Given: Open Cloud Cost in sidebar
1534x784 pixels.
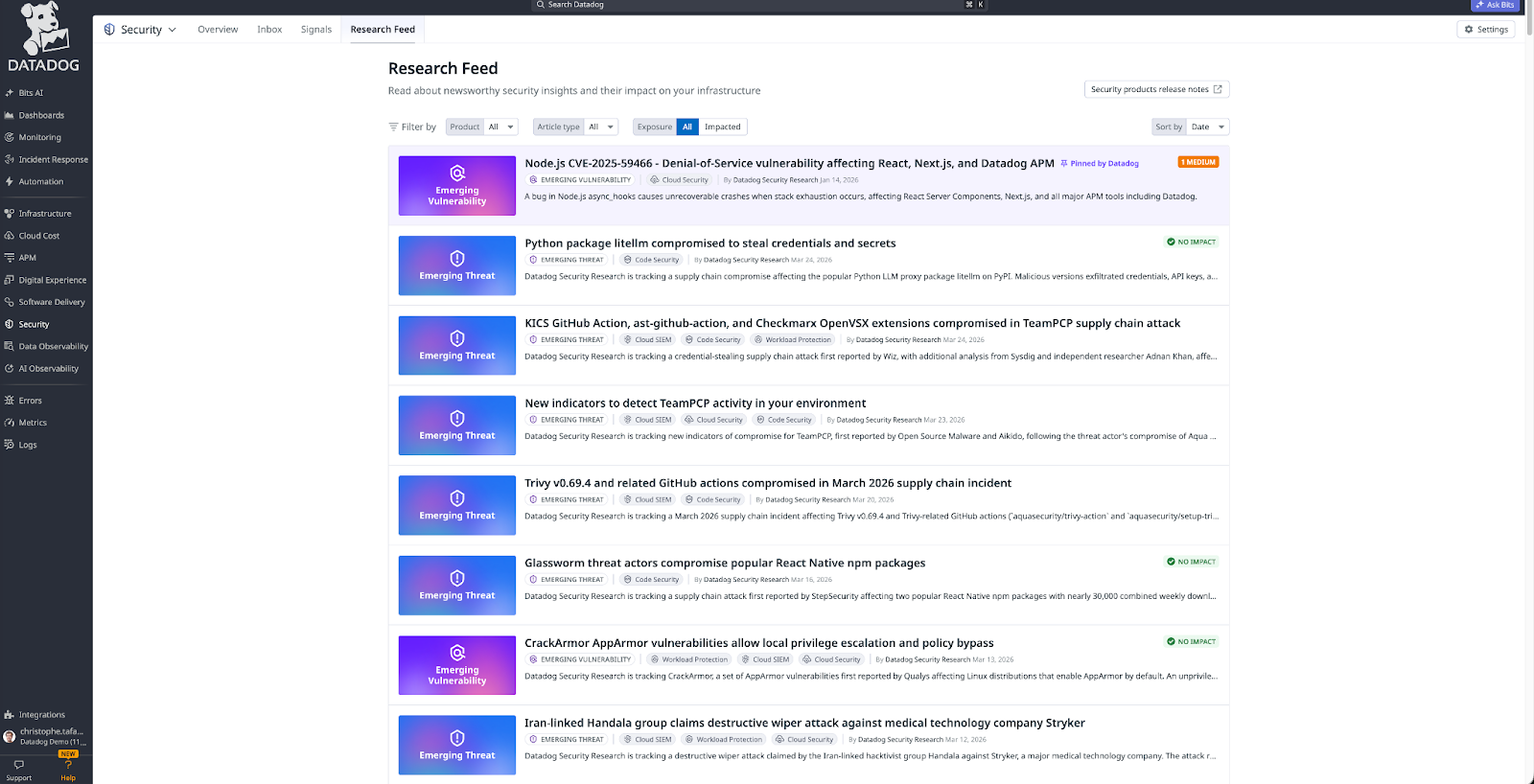Looking at the screenshot, I should pyautogui.click(x=38, y=236).
